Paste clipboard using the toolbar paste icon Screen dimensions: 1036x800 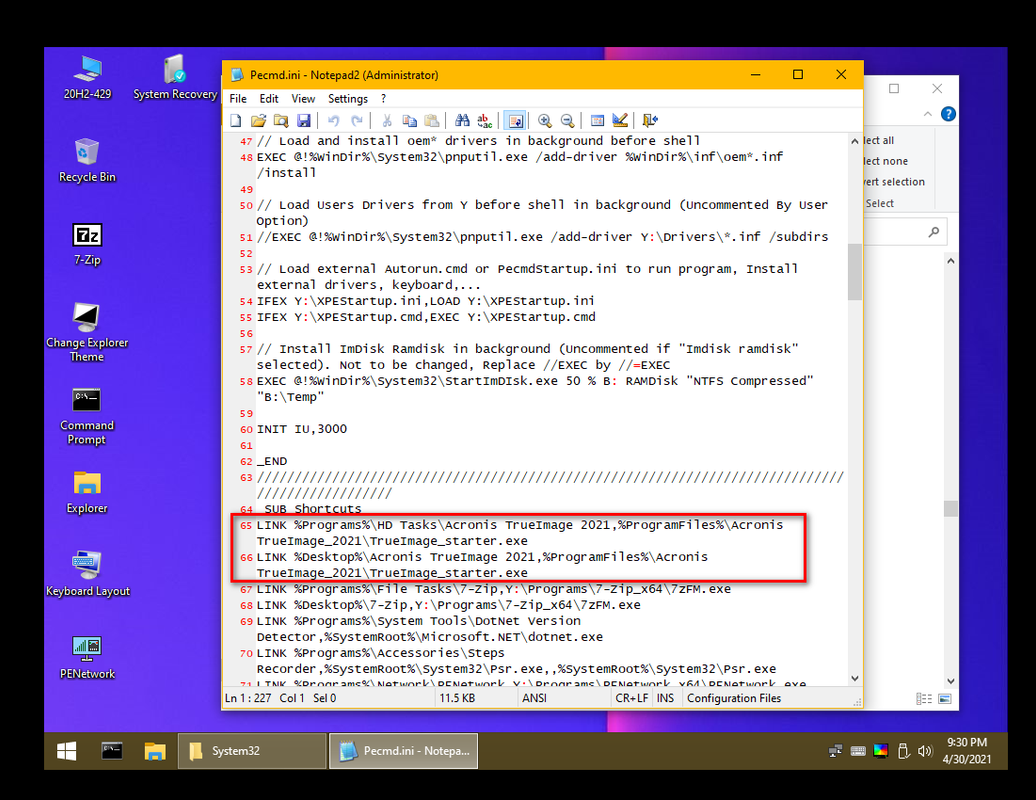431,120
